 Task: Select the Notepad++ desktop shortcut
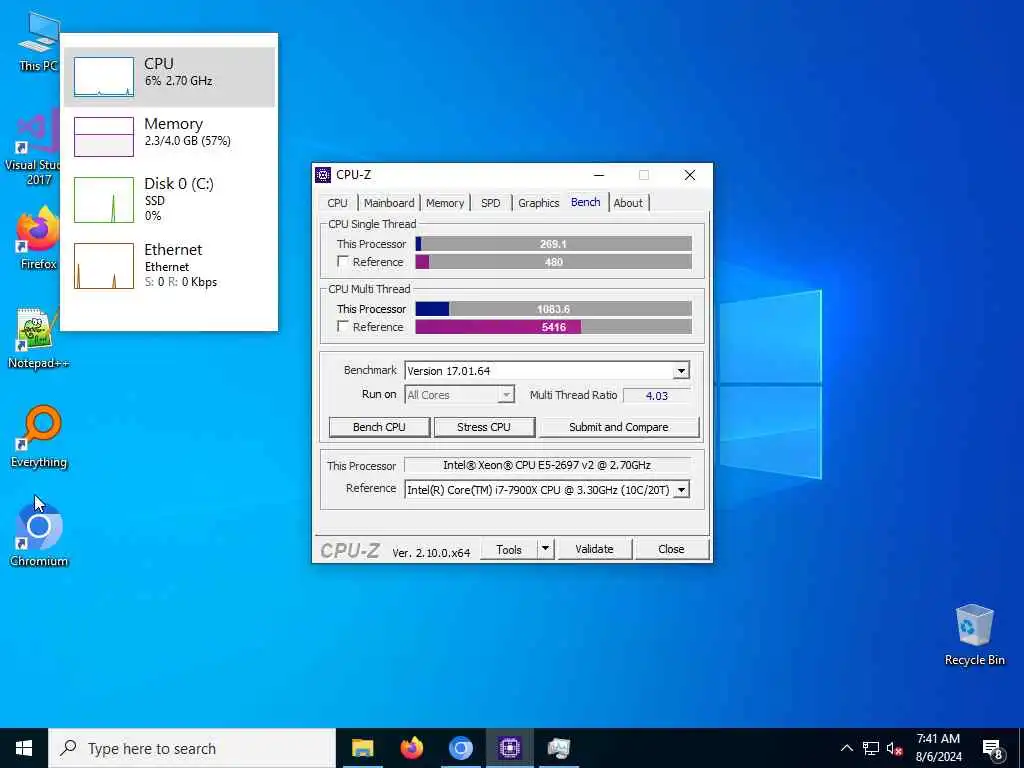(x=38, y=338)
